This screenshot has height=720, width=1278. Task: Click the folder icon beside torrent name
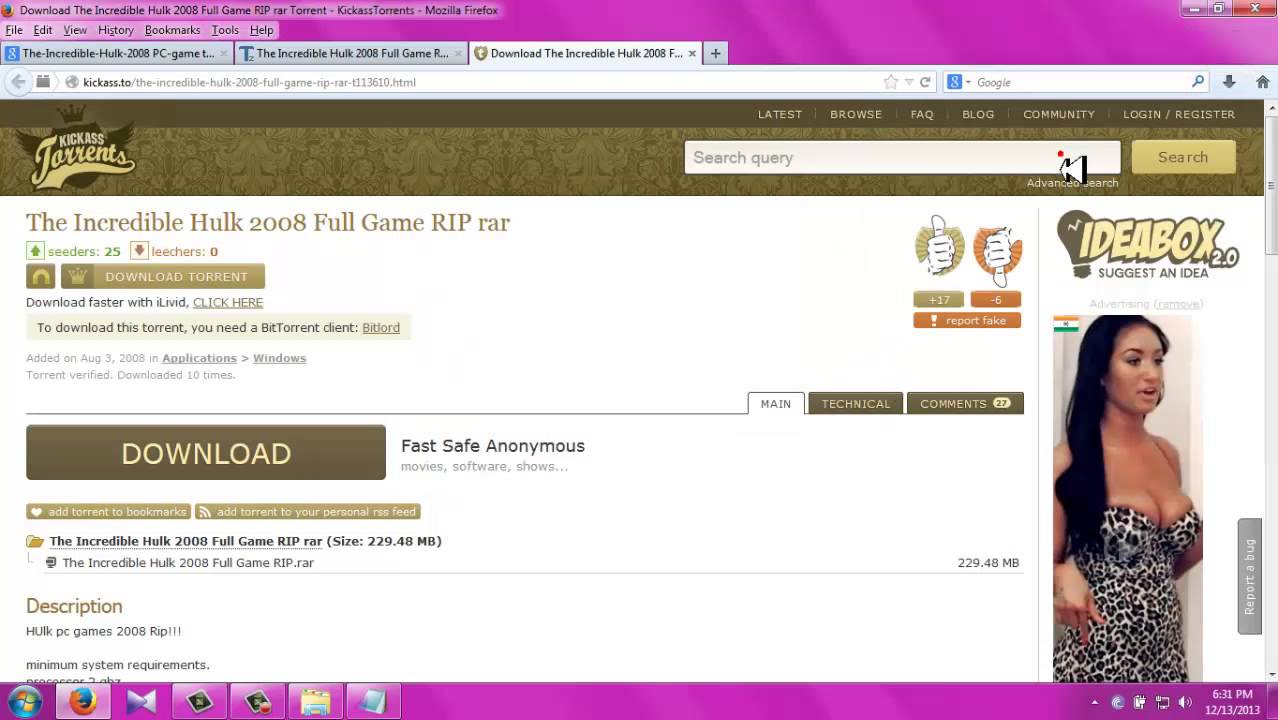point(35,541)
